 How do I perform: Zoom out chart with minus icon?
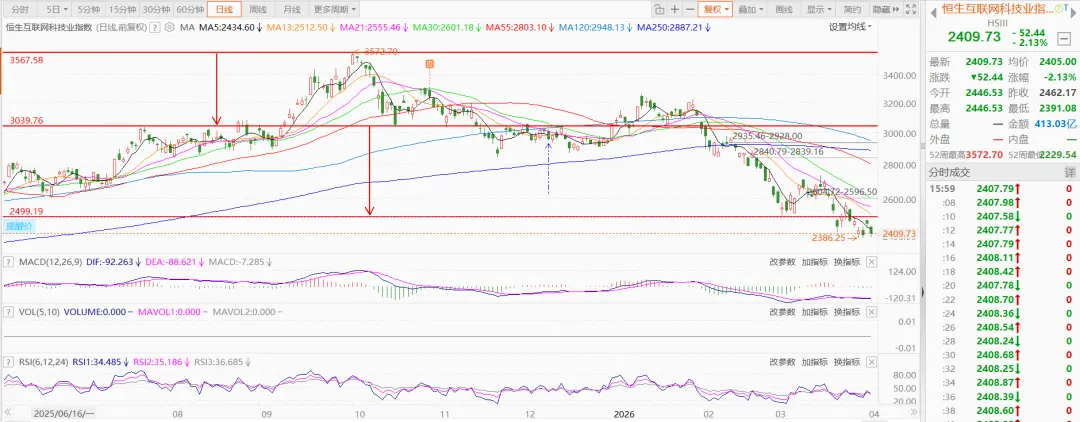point(689,10)
